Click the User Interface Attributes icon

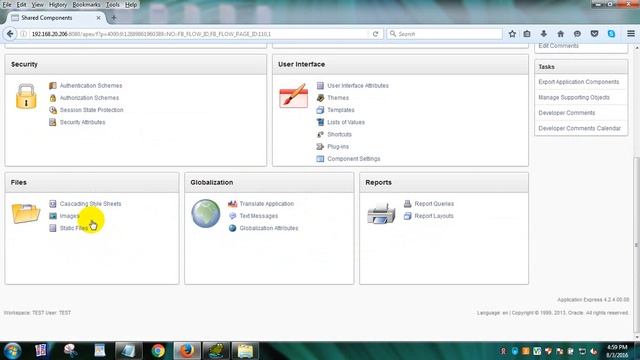click(x=320, y=86)
